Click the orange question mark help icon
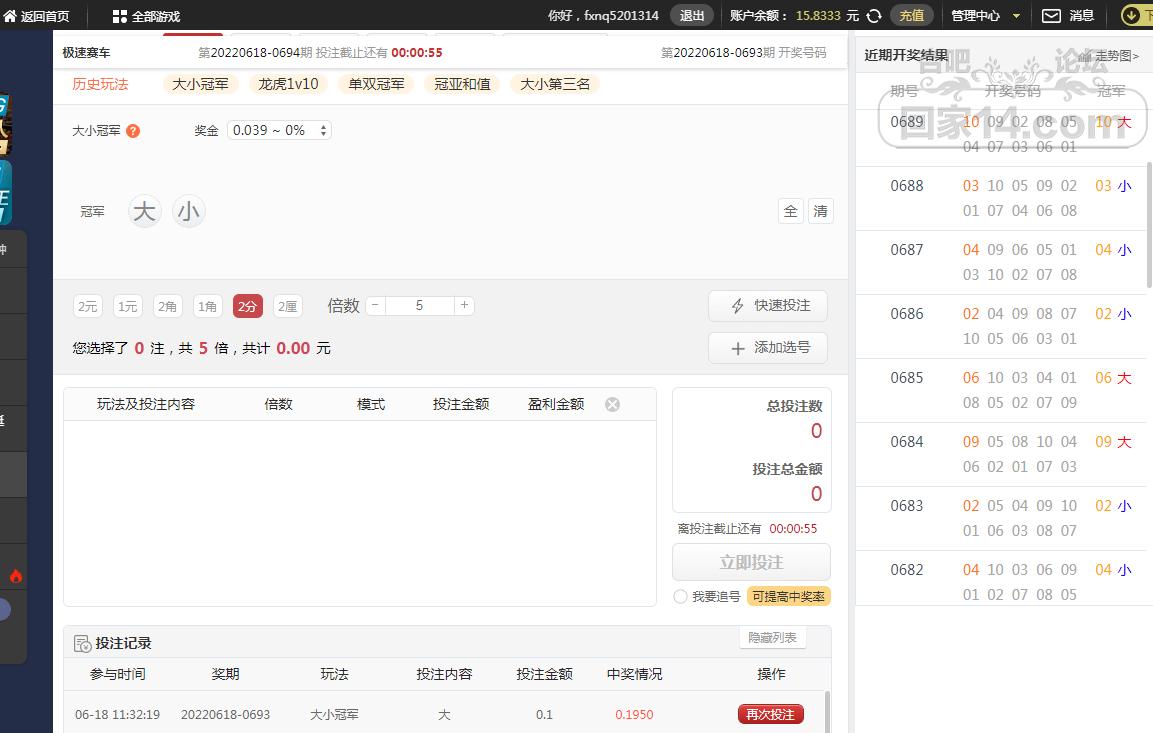The image size is (1153, 733). click(x=133, y=131)
